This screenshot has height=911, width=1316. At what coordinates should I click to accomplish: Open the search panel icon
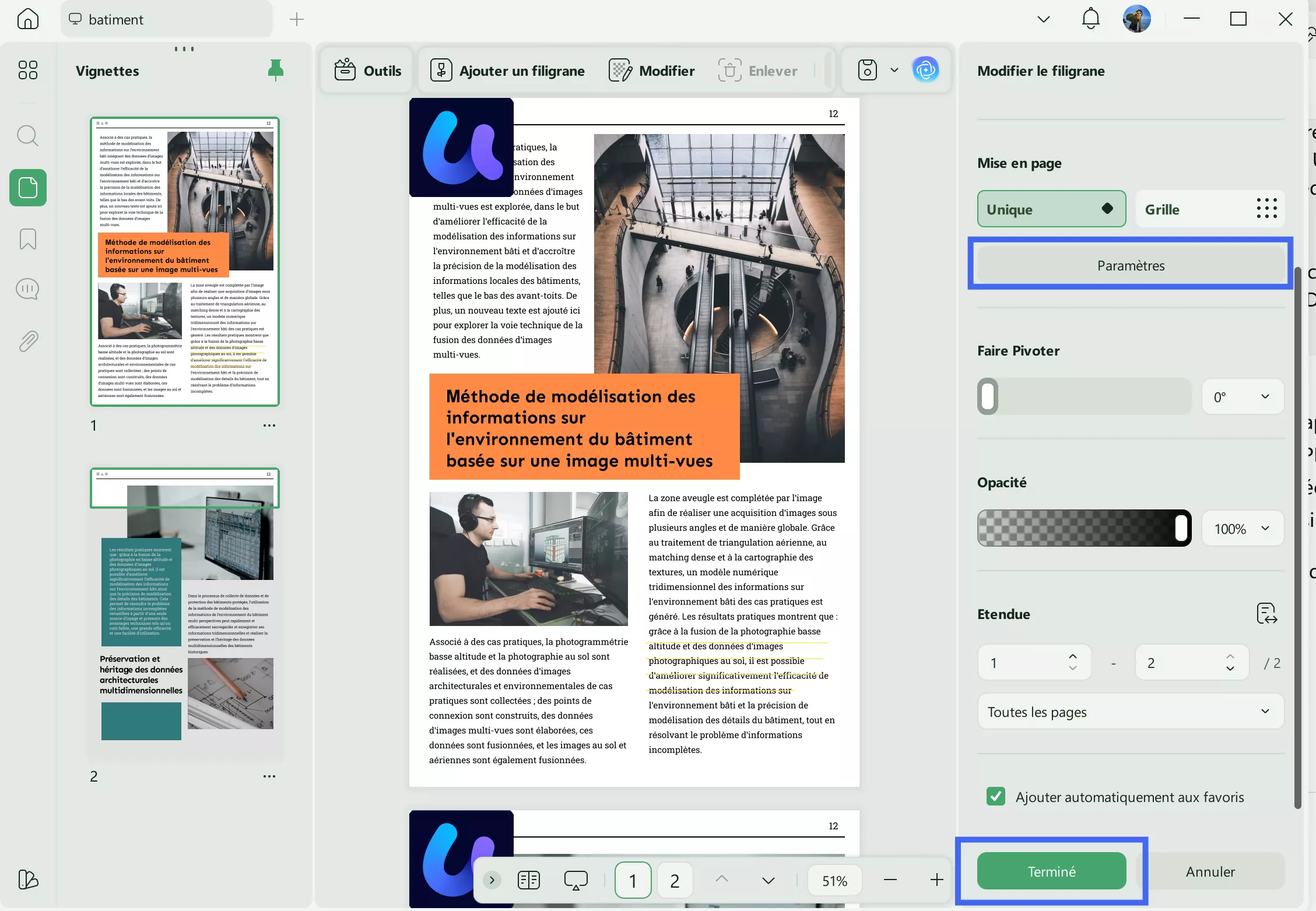27,136
